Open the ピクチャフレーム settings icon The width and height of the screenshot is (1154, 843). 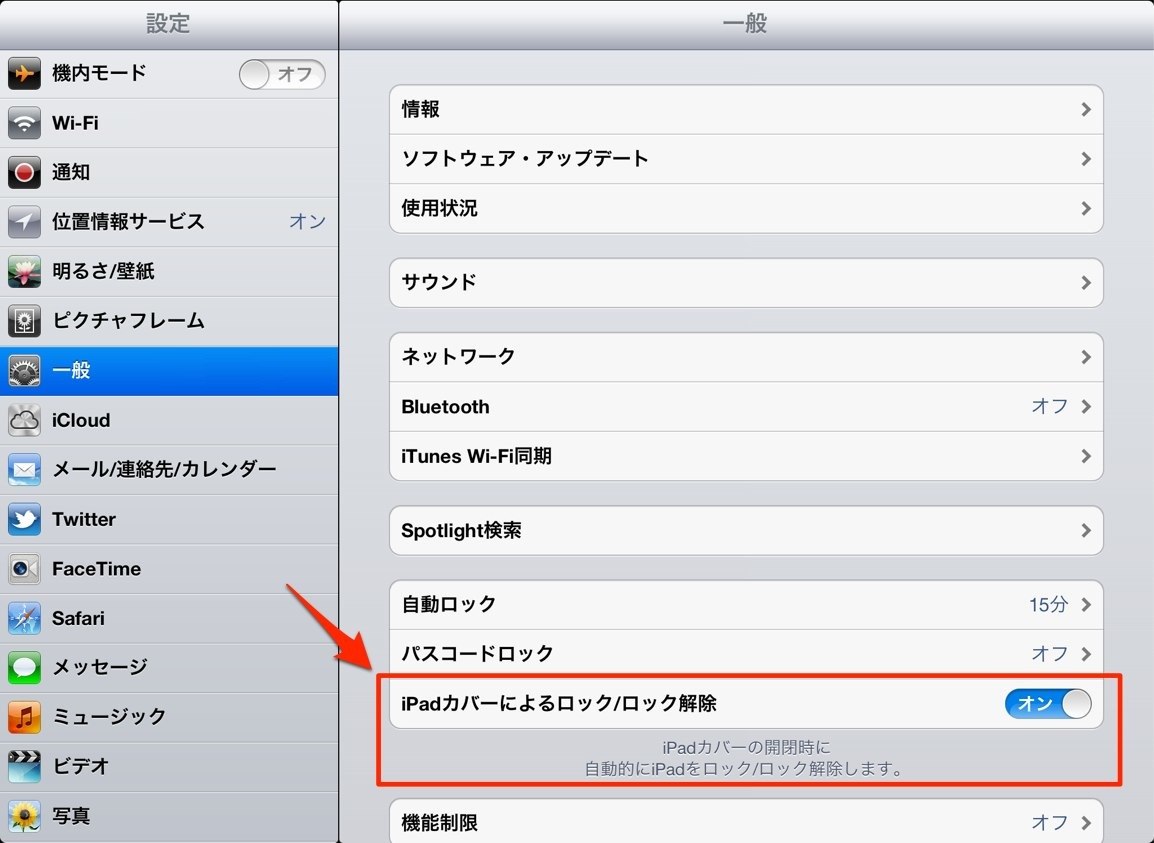pos(24,321)
